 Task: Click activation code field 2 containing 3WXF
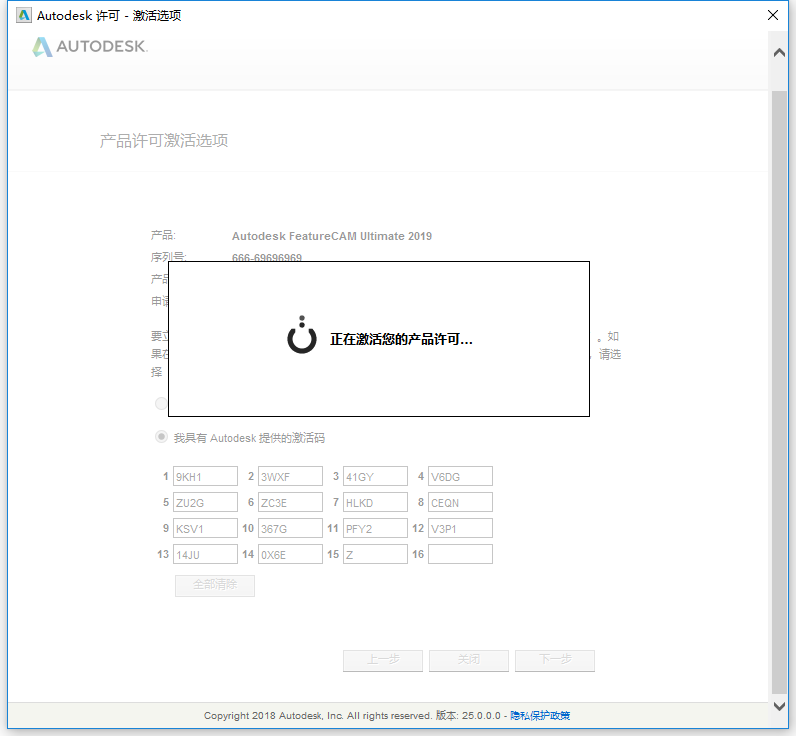coord(290,477)
